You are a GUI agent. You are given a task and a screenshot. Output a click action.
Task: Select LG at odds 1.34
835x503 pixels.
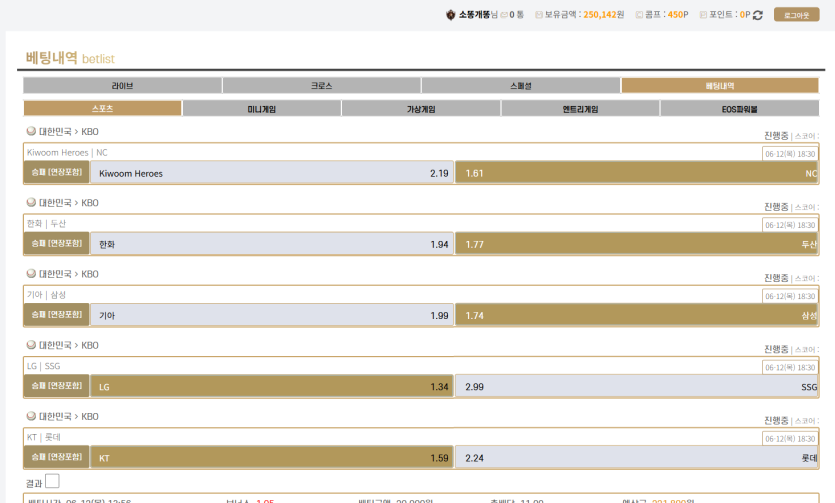pos(272,386)
